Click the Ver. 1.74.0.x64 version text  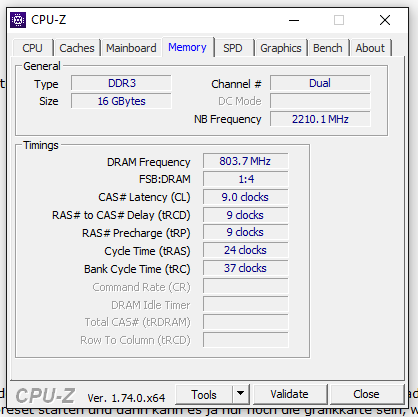point(126,398)
